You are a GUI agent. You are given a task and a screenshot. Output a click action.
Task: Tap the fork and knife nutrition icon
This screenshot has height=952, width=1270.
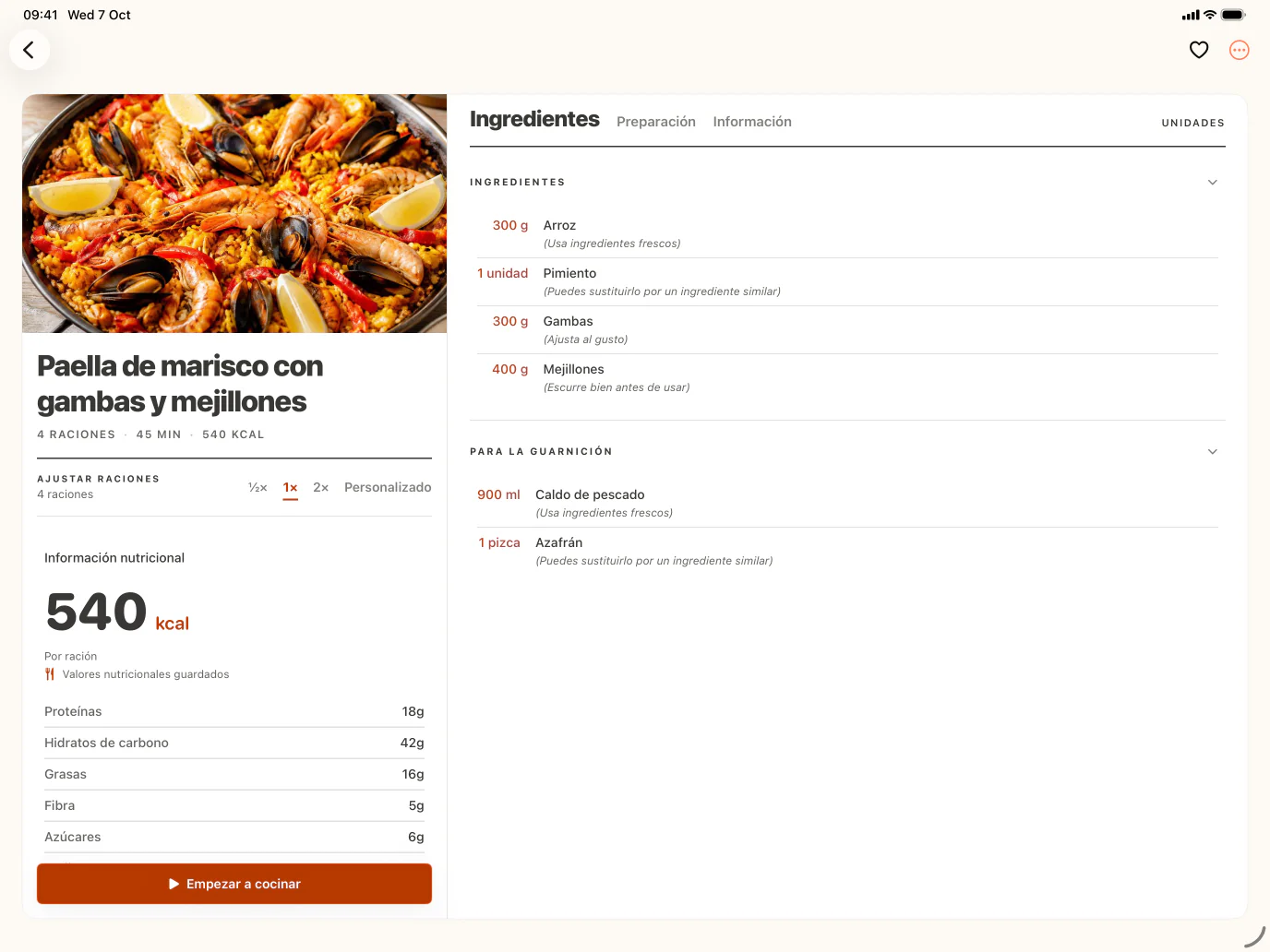click(50, 674)
